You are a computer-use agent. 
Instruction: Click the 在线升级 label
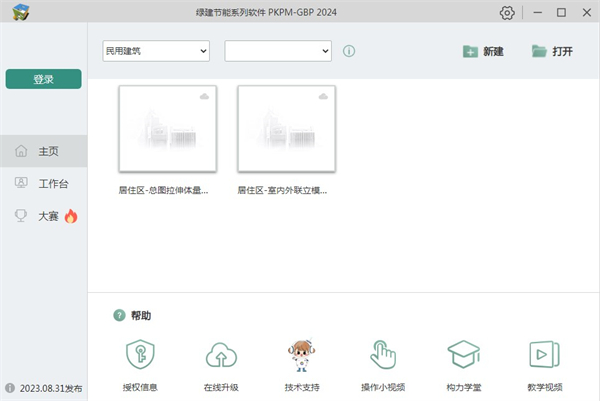click(221, 387)
